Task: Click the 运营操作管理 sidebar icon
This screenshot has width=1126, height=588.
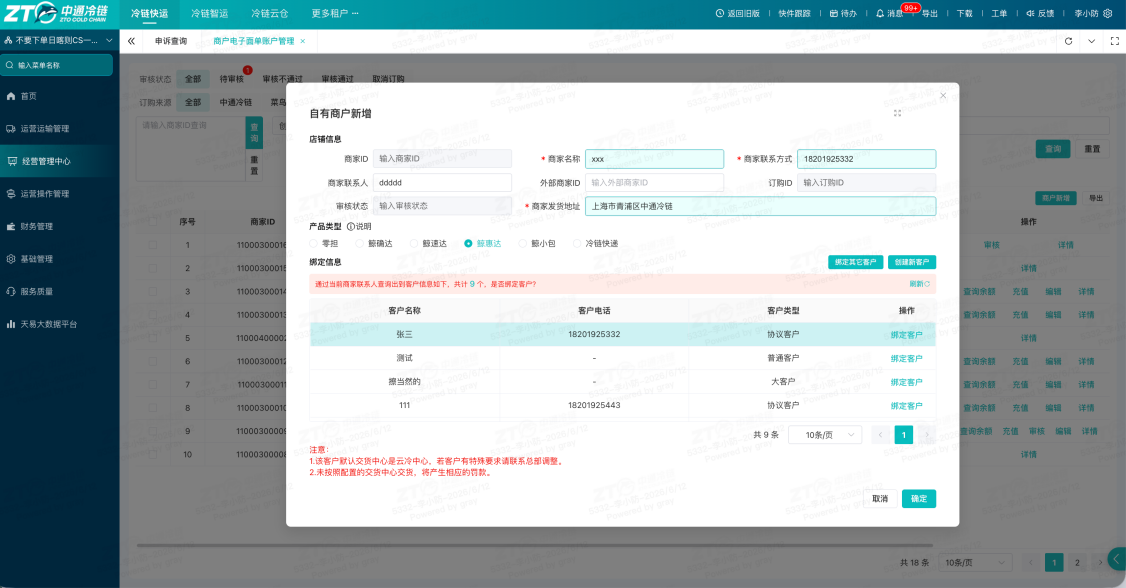Action: [x=11, y=193]
